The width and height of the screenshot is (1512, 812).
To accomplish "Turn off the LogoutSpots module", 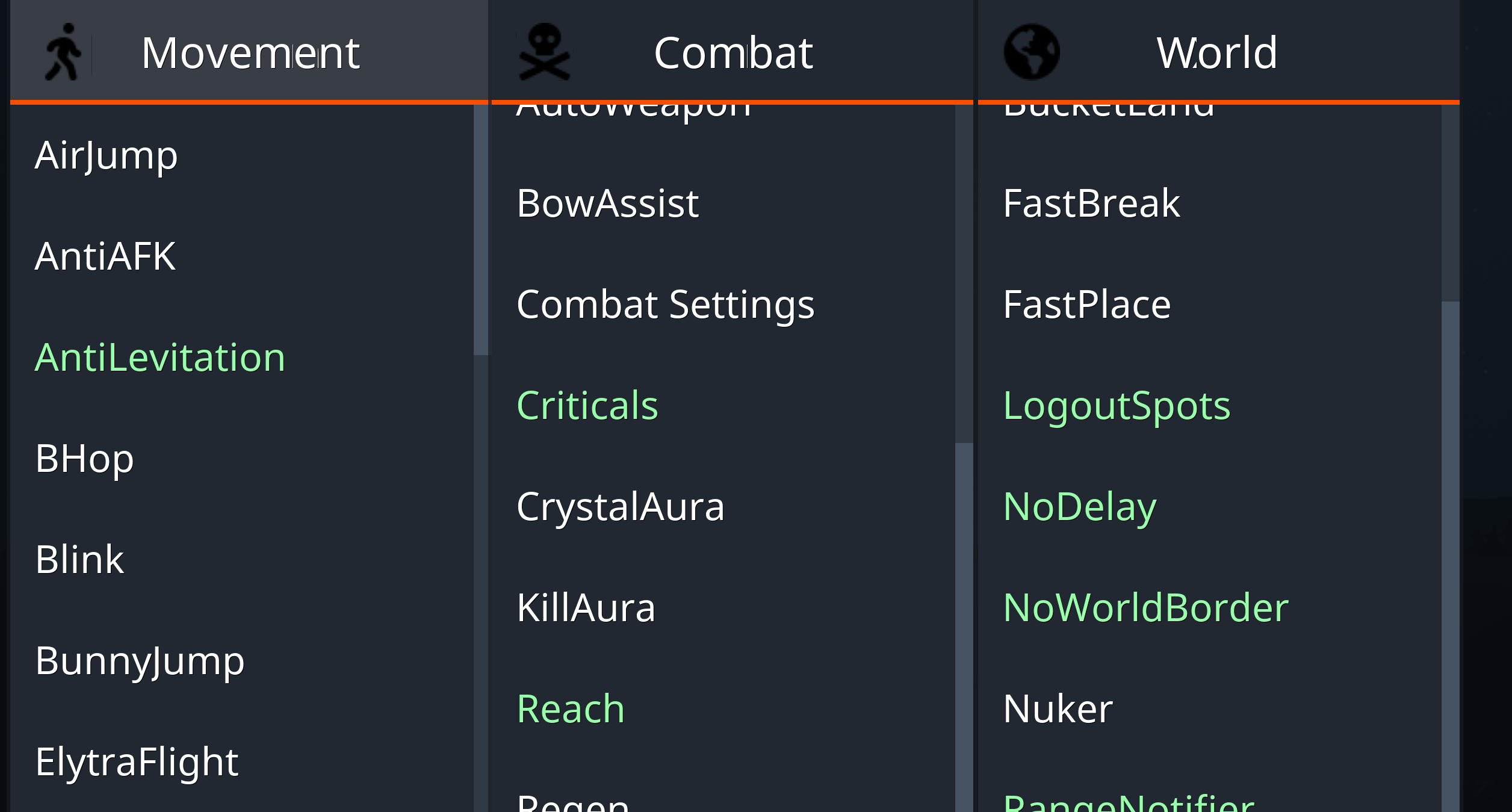I will 1210,405.
